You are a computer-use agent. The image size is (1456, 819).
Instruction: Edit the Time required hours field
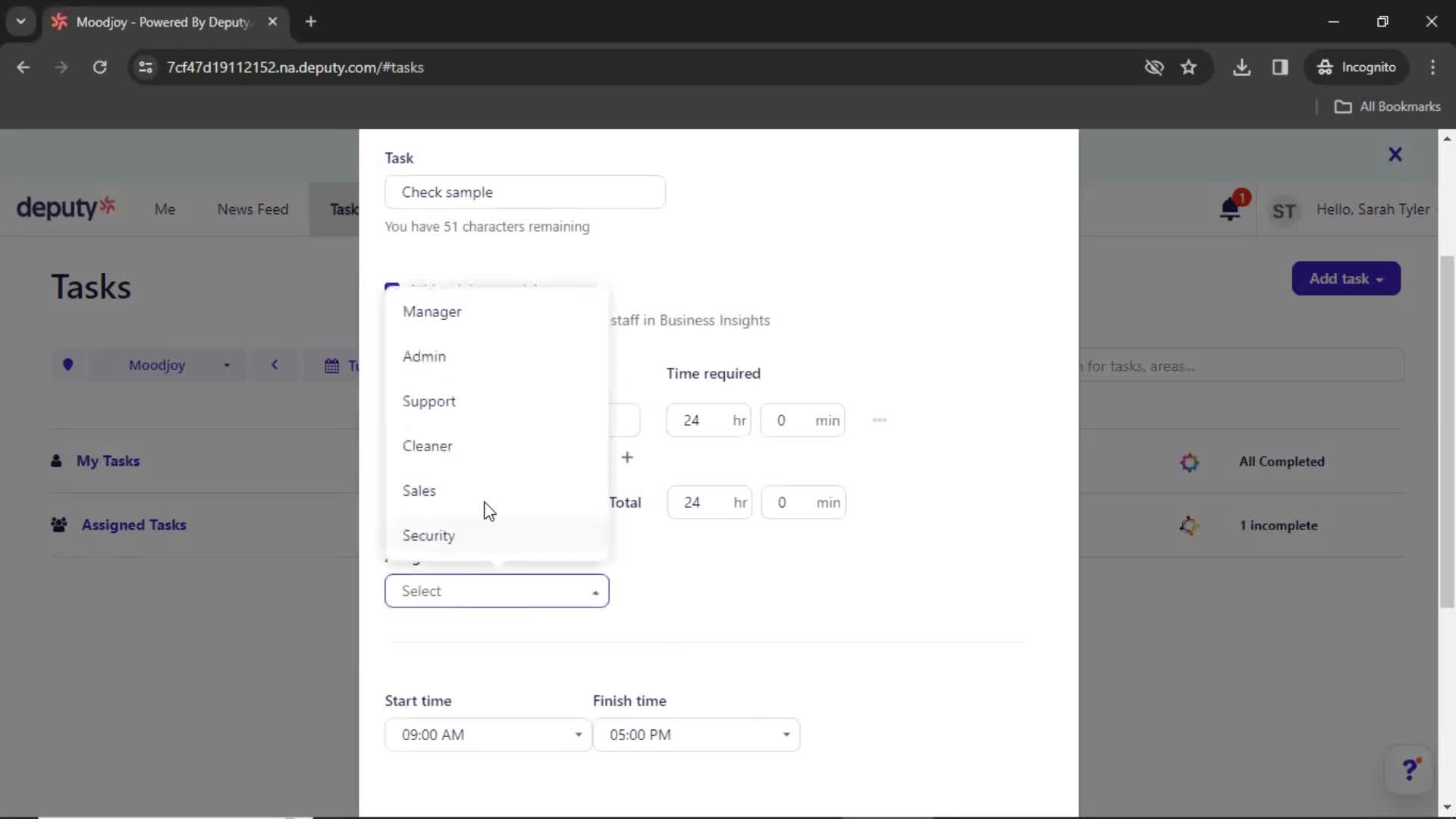tap(708, 420)
